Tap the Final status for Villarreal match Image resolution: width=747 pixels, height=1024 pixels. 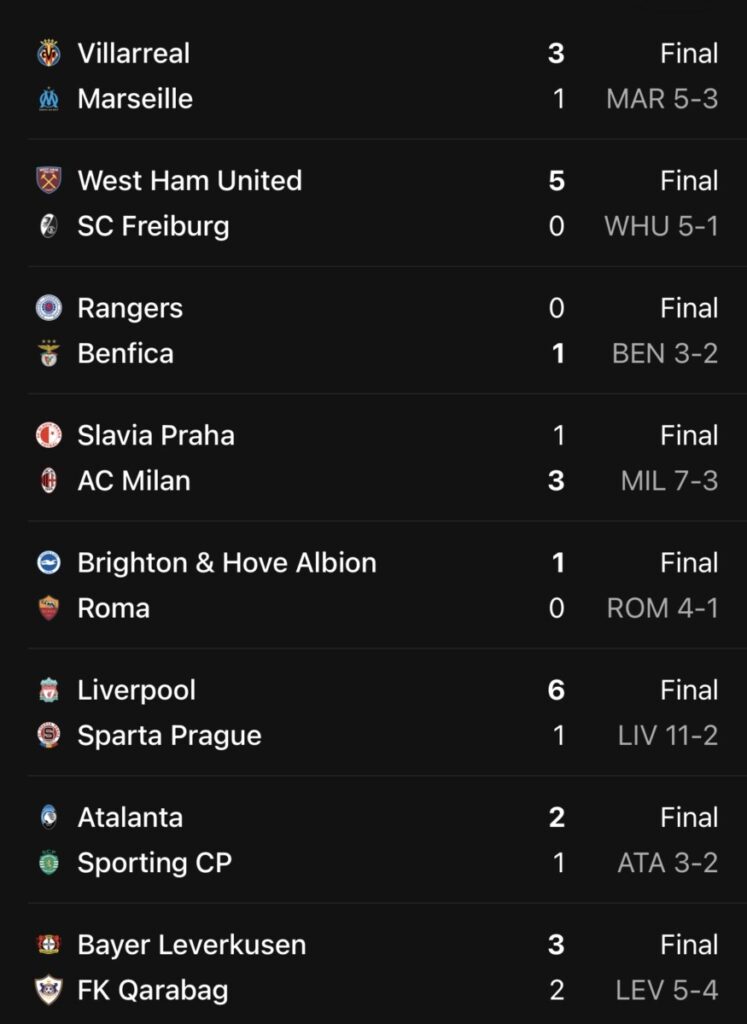point(689,53)
